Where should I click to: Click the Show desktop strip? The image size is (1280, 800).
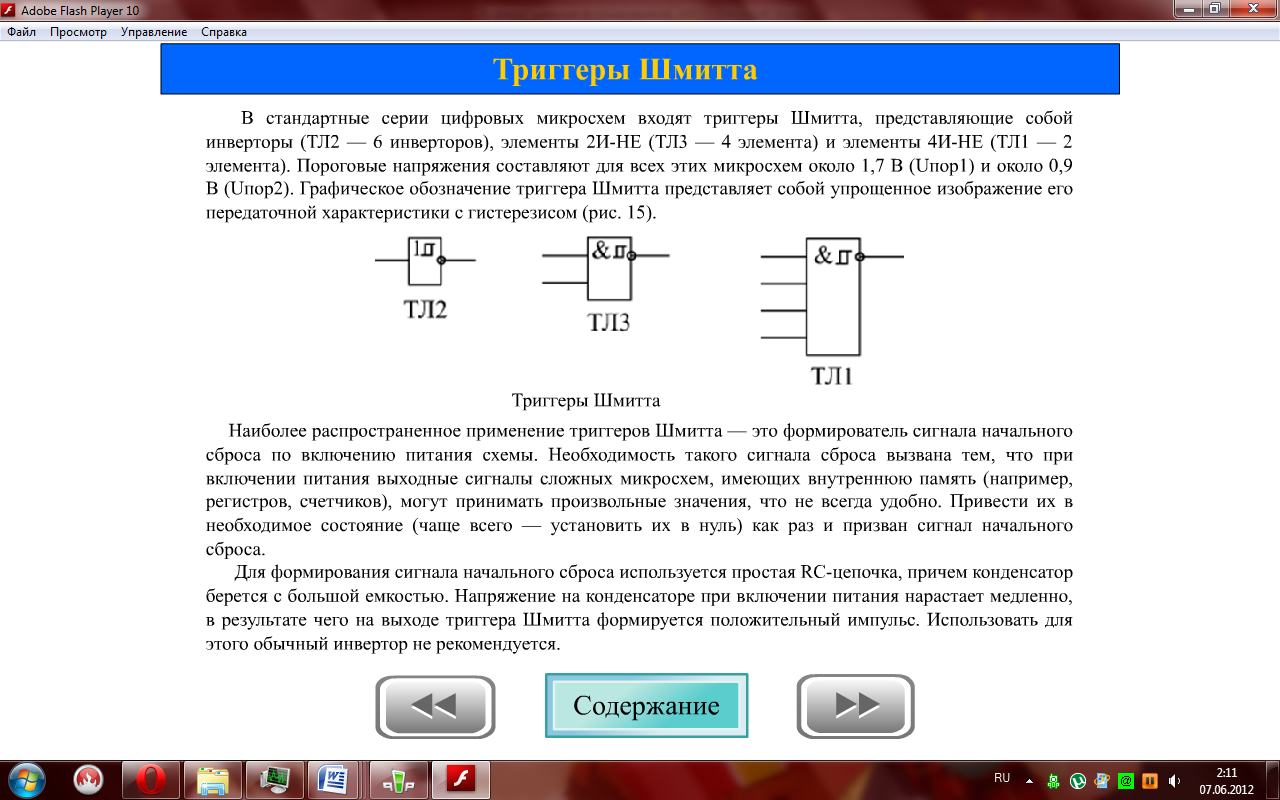coord(1272,780)
